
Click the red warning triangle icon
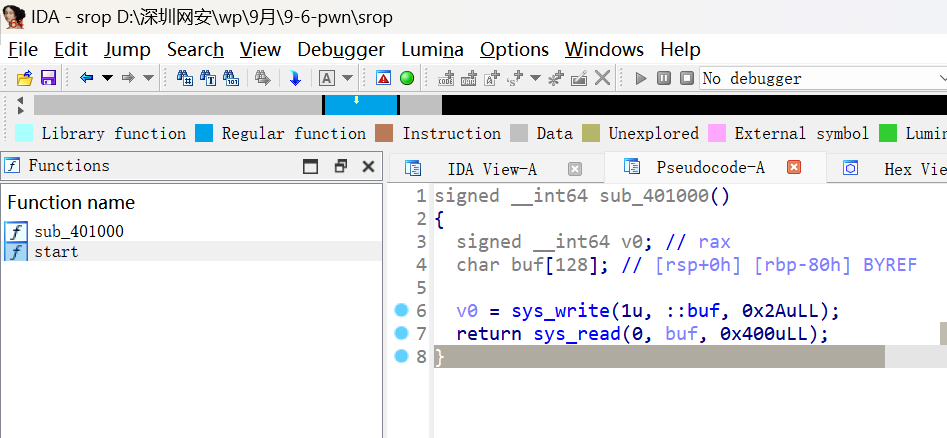click(x=383, y=78)
